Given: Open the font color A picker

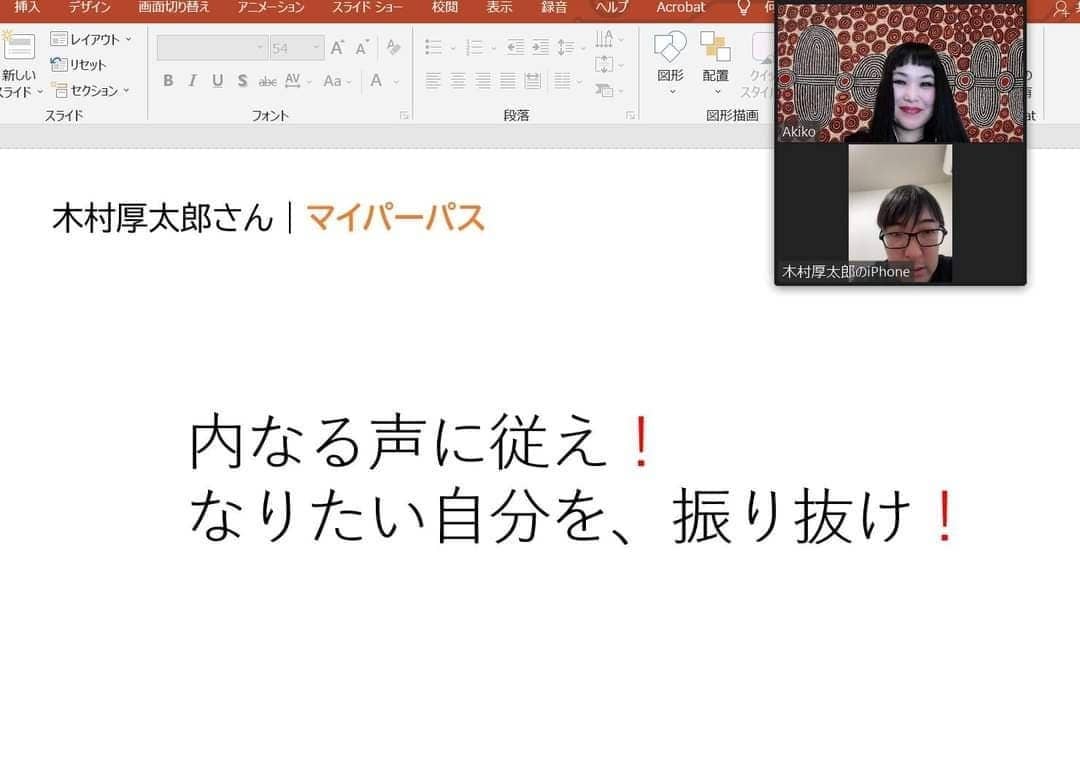Looking at the screenshot, I should 376,81.
